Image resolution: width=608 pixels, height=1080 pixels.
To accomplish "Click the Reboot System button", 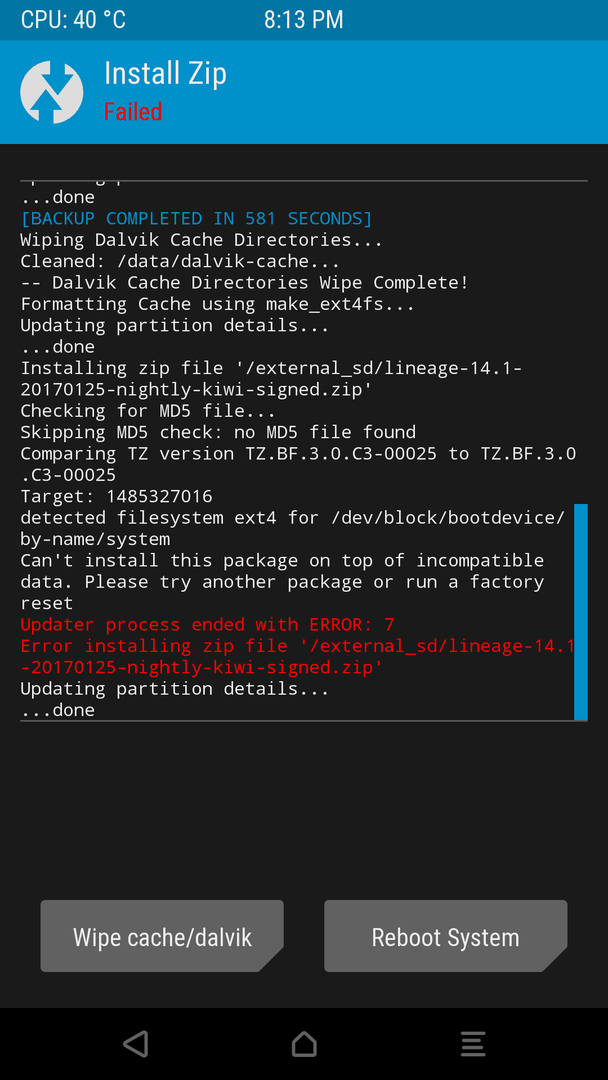I will pos(445,936).
